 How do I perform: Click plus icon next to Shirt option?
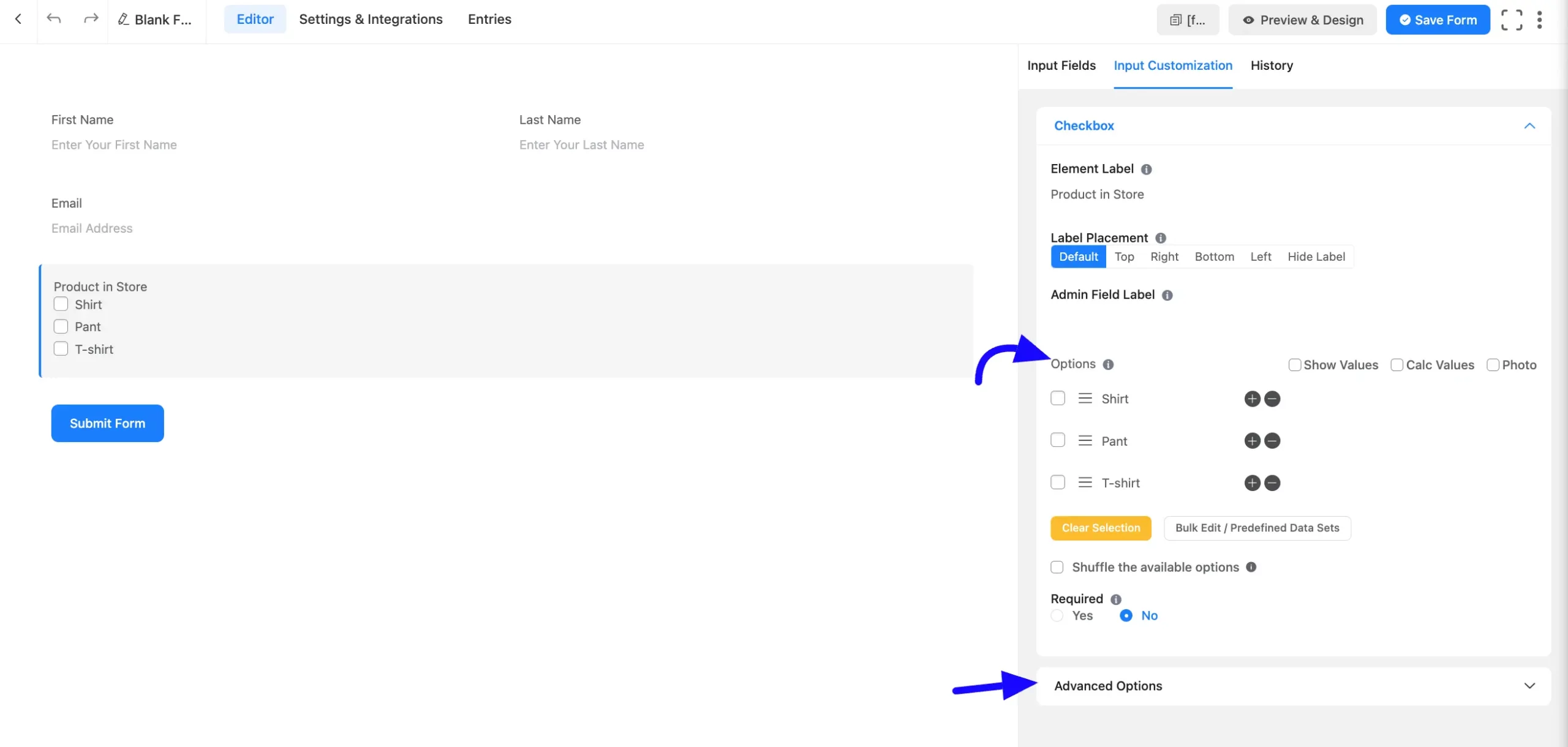pyautogui.click(x=1252, y=399)
